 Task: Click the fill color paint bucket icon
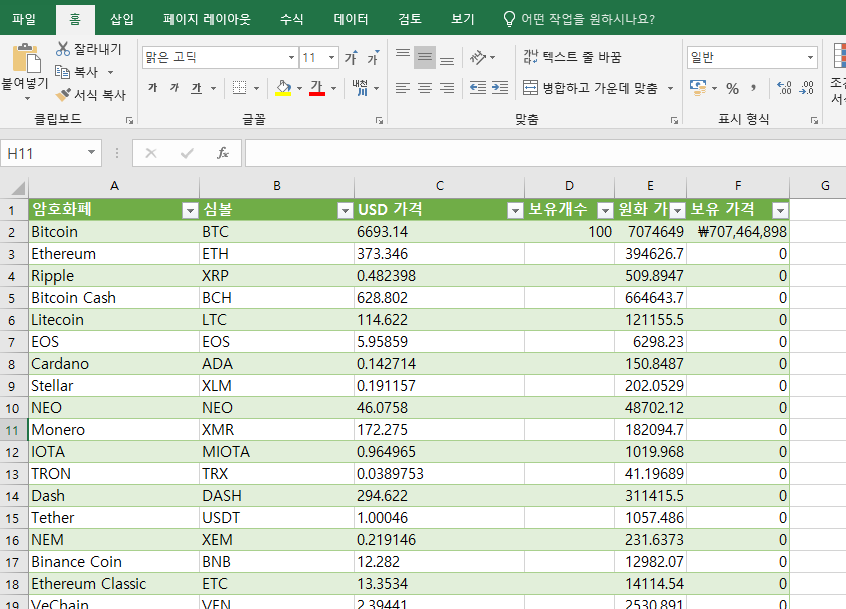point(283,86)
